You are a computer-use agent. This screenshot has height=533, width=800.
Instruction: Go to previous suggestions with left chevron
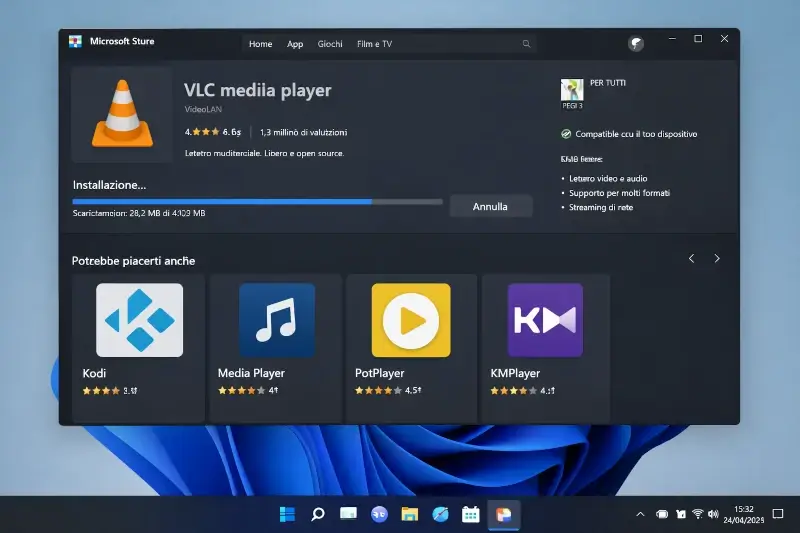pyautogui.click(x=691, y=259)
